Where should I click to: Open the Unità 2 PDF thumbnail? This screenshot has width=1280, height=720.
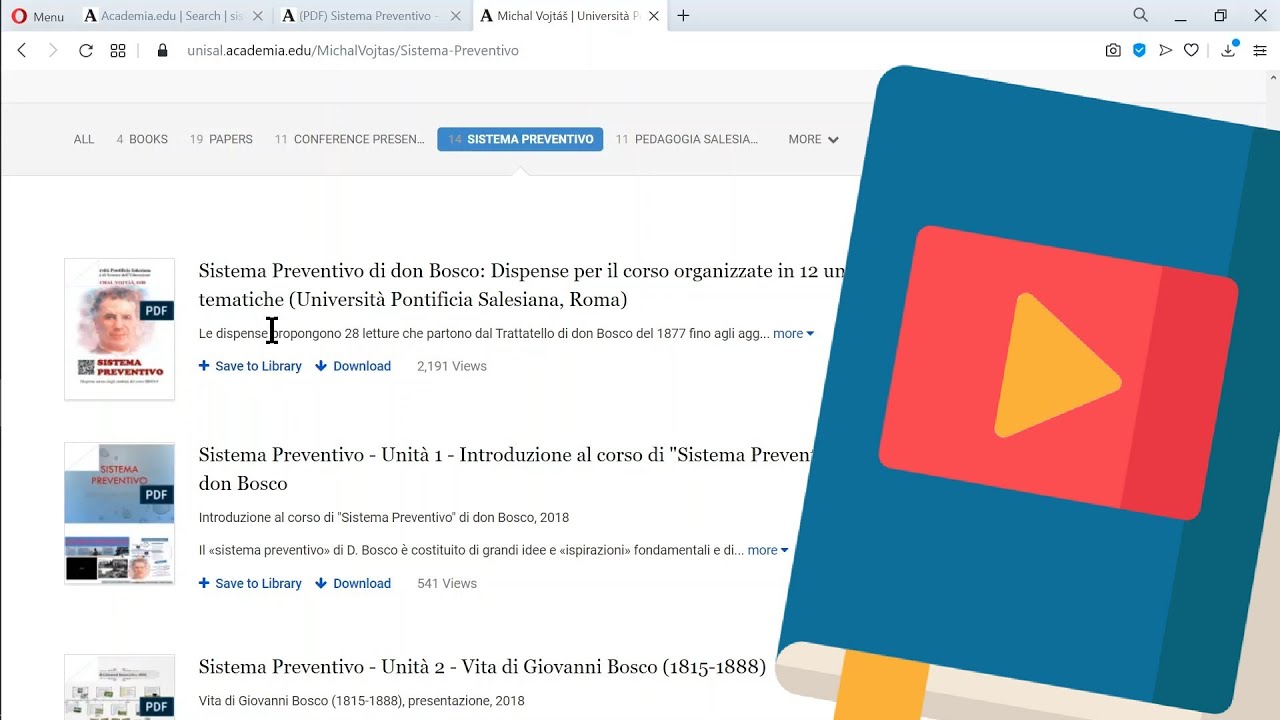tap(120, 687)
